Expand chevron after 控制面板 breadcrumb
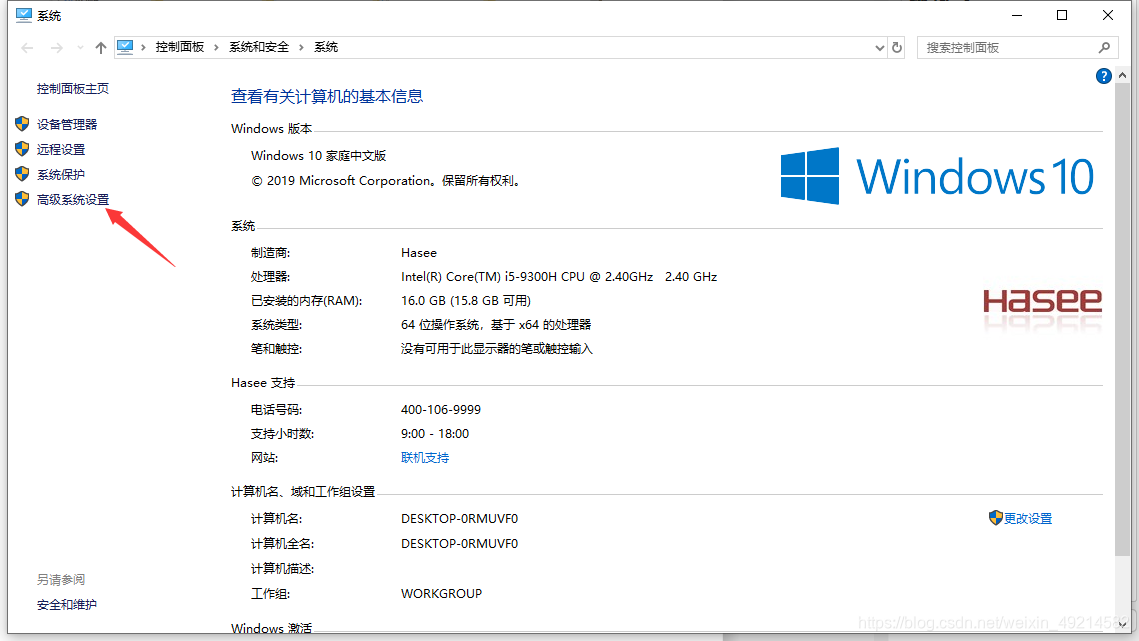Viewport: 1139px width, 641px height. 216,47
